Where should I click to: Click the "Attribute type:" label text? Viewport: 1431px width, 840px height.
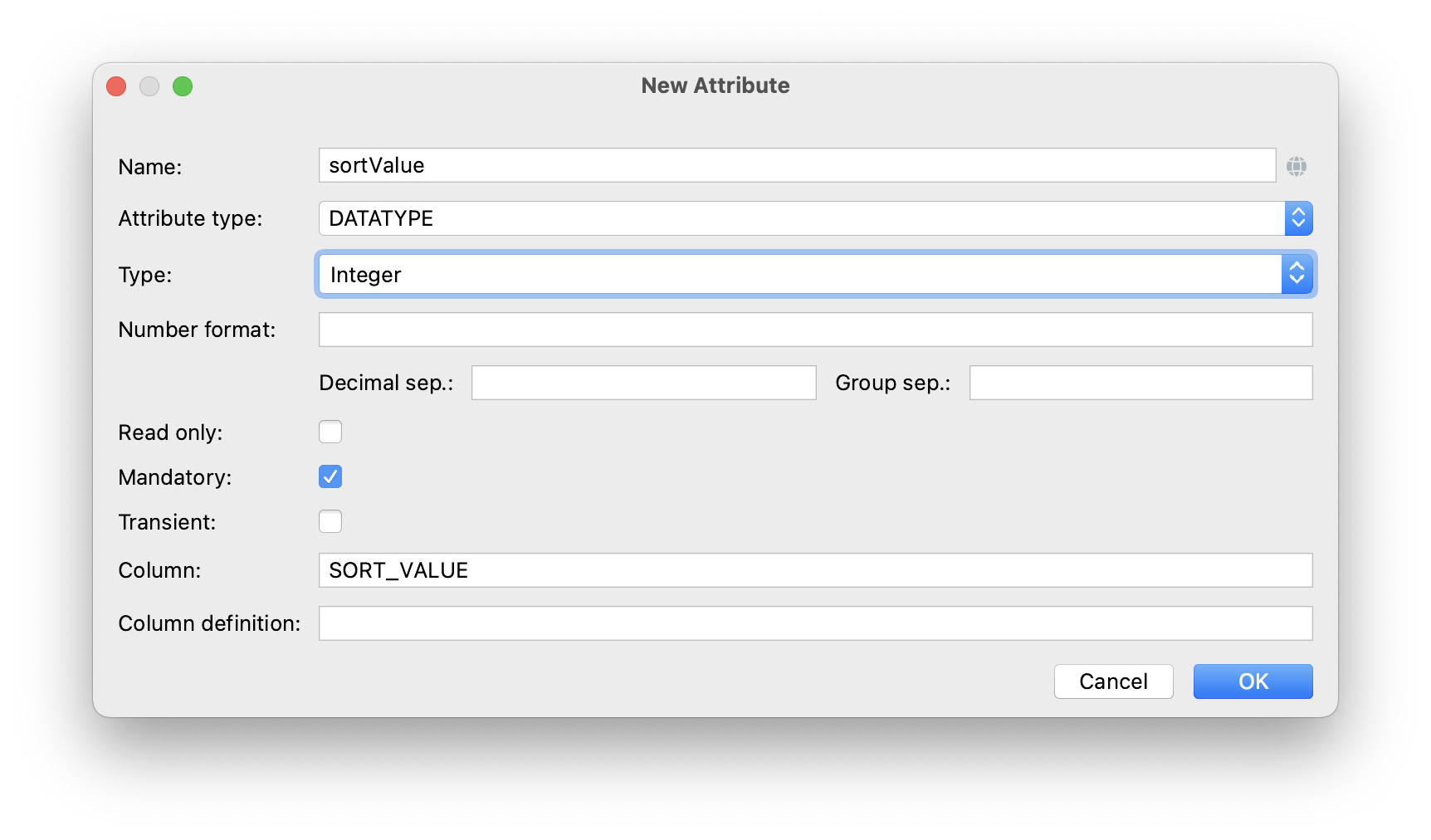tap(190, 218)
